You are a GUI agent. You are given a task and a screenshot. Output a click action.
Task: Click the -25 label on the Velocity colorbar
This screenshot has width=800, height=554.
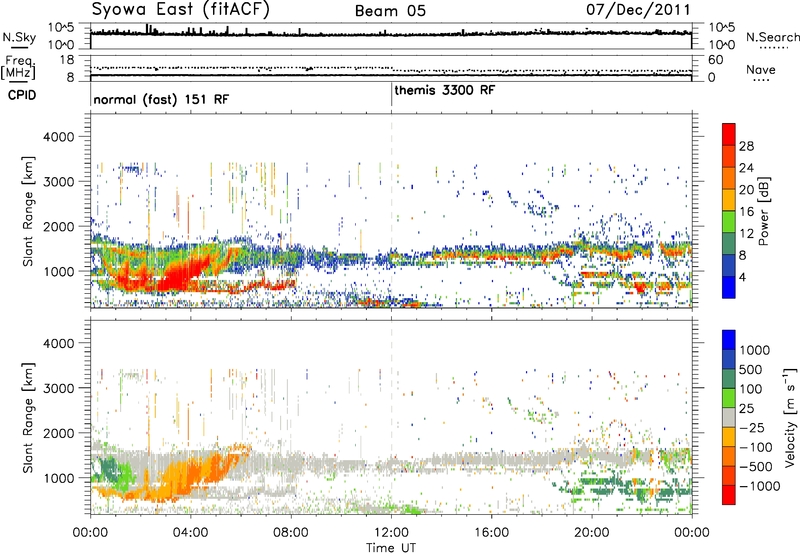pos(754,427)
